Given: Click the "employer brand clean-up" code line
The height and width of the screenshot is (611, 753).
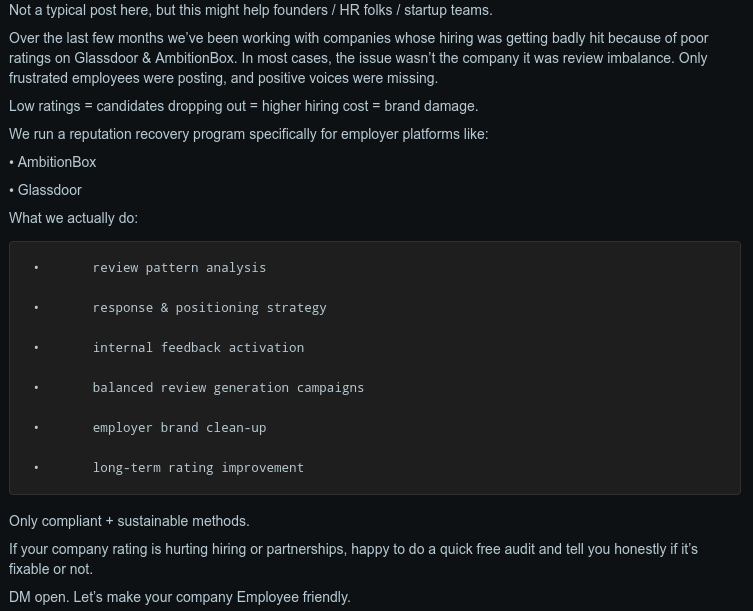Looking at the screenshot, I should point(179,428).
